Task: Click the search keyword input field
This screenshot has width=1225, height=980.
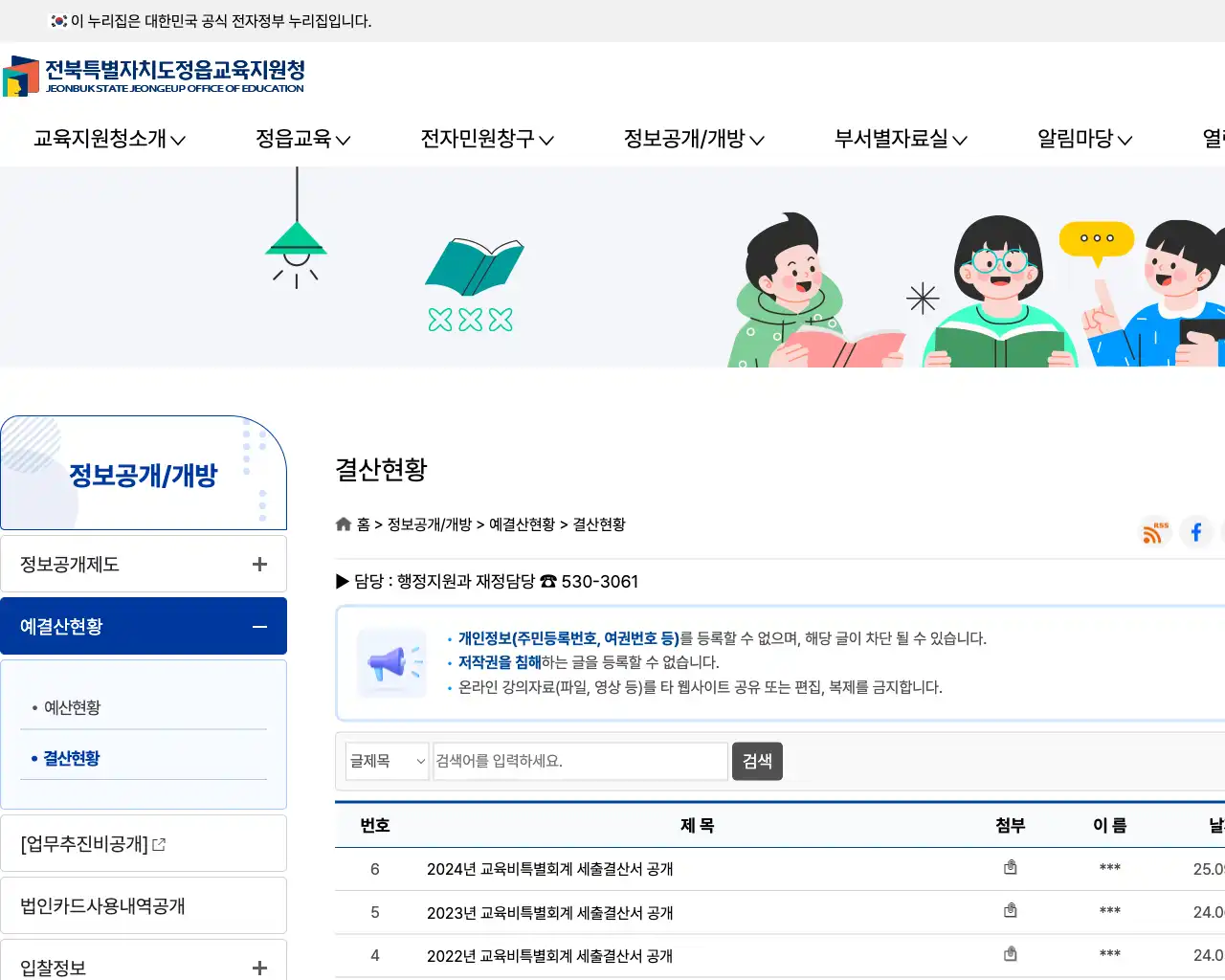Action: click(x=579, y=761)
